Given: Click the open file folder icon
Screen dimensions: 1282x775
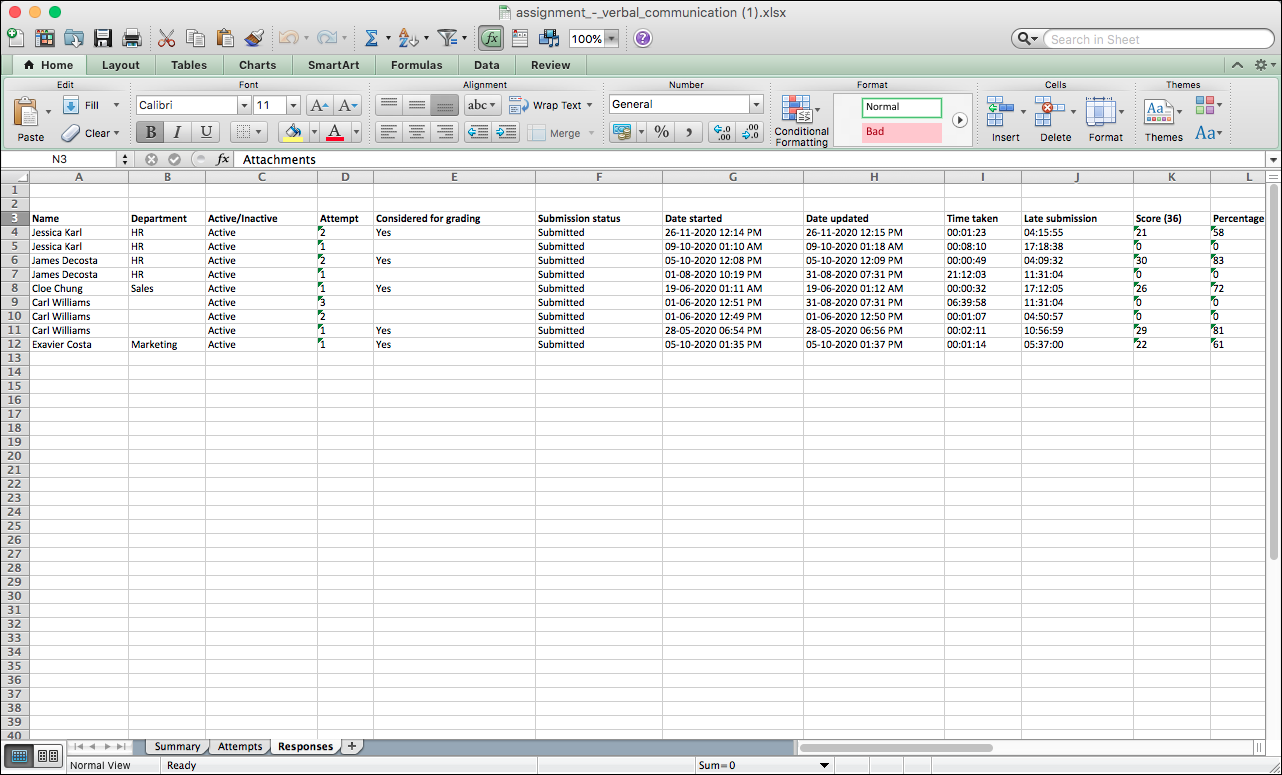Looking at the screenshot, I should 74,38.
